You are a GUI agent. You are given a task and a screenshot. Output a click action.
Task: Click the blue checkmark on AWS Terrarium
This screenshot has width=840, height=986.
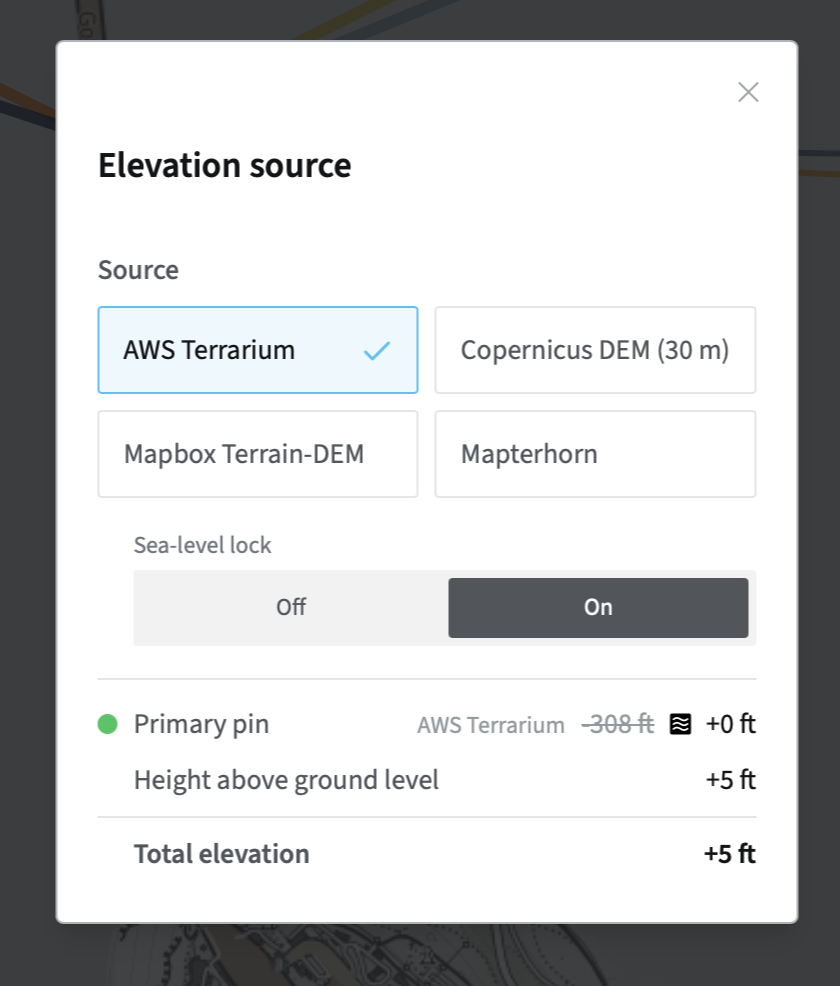(x=377, y=350)
